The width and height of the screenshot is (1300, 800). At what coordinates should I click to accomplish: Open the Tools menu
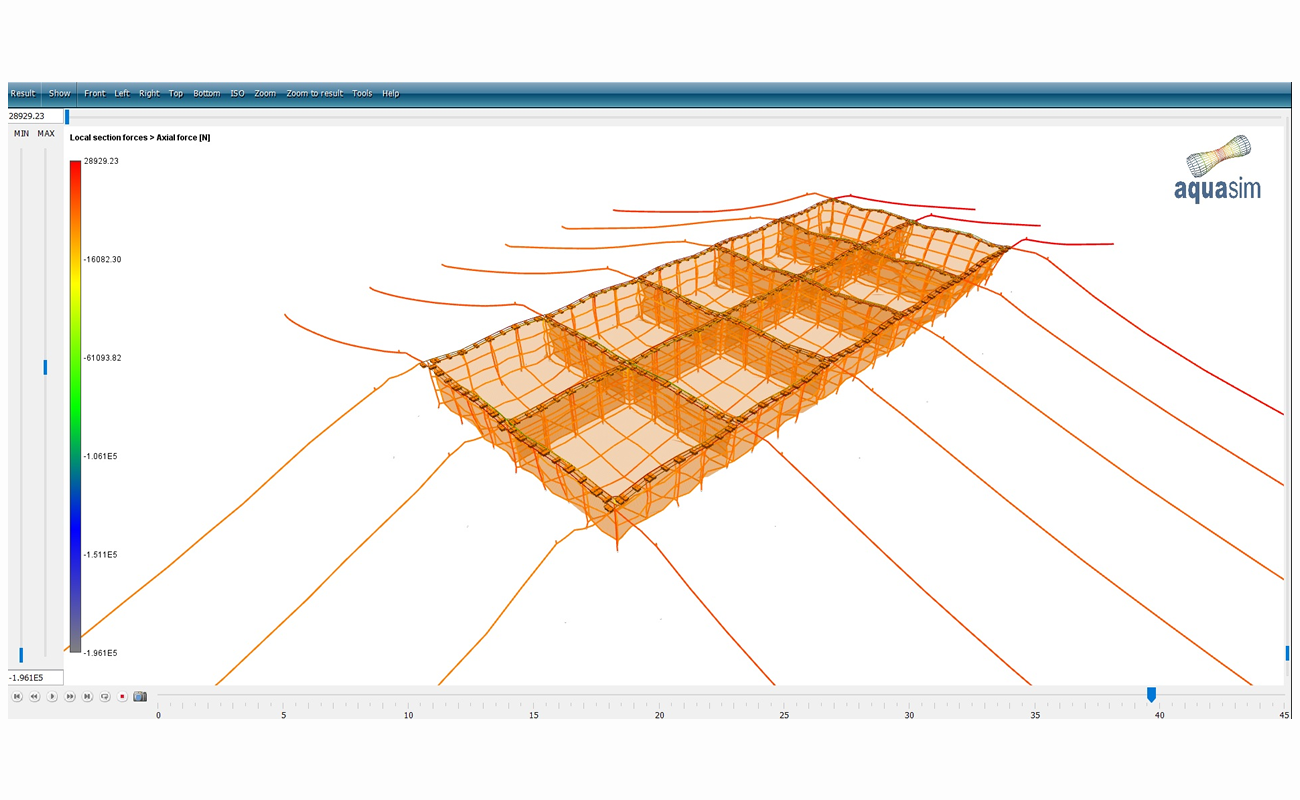[x=362, y=93]
